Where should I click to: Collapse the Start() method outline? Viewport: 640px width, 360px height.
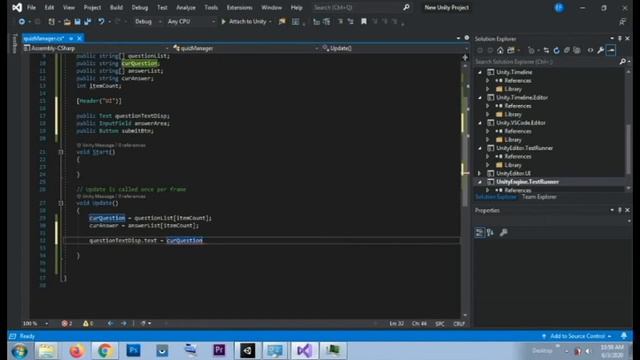pyautogui.click(x=61, y=152)
